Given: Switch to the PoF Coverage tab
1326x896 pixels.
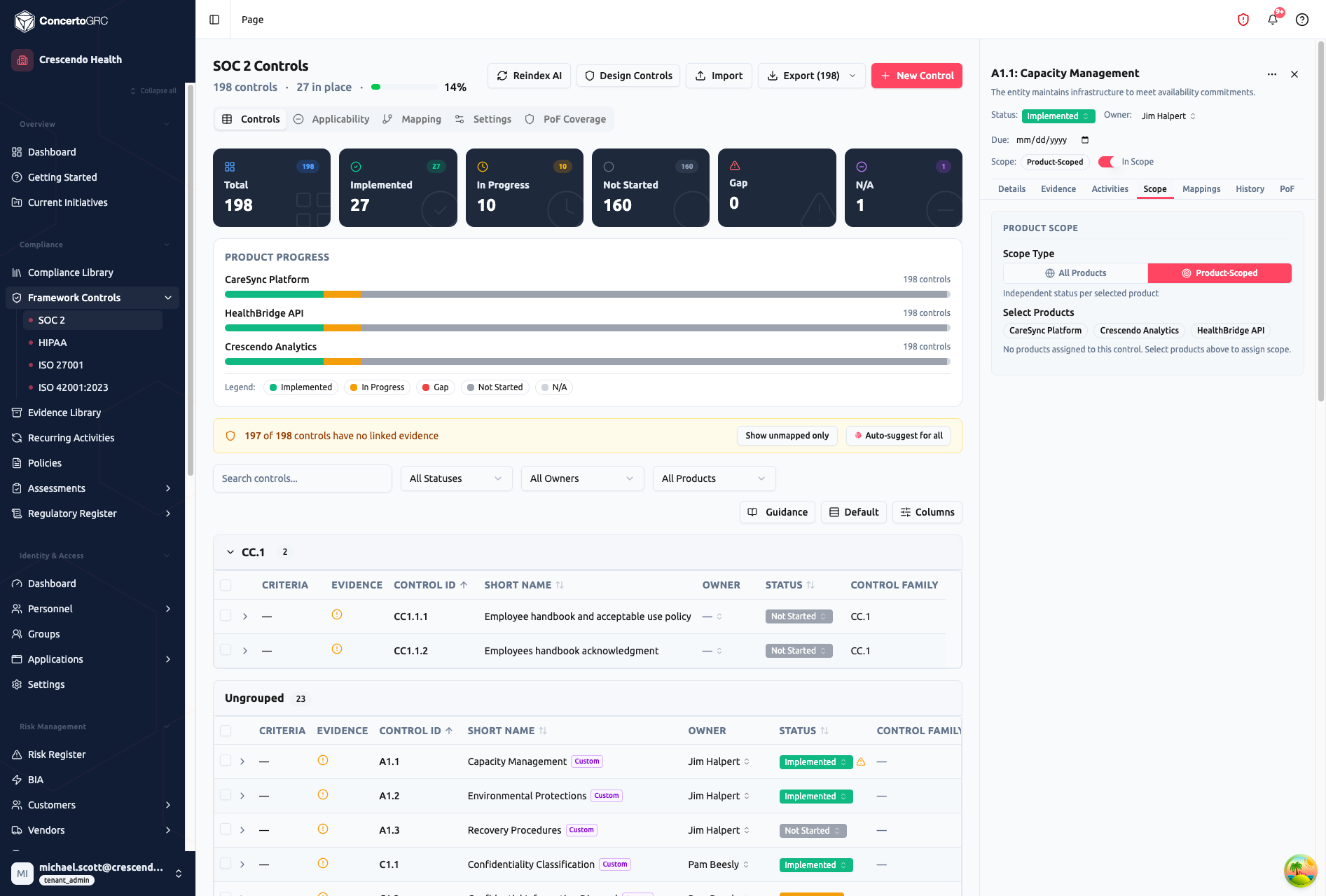Looking at the screenshot, I should 565,119.
